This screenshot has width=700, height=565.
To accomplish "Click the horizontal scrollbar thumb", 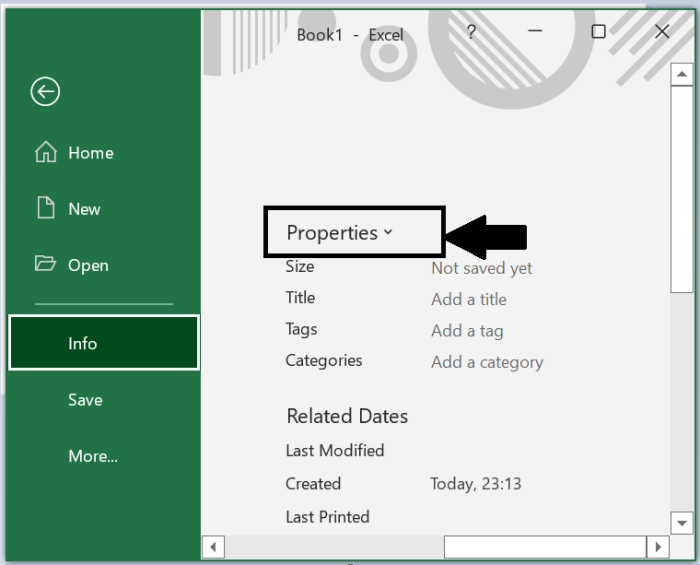I will click(x=543, y=547).
